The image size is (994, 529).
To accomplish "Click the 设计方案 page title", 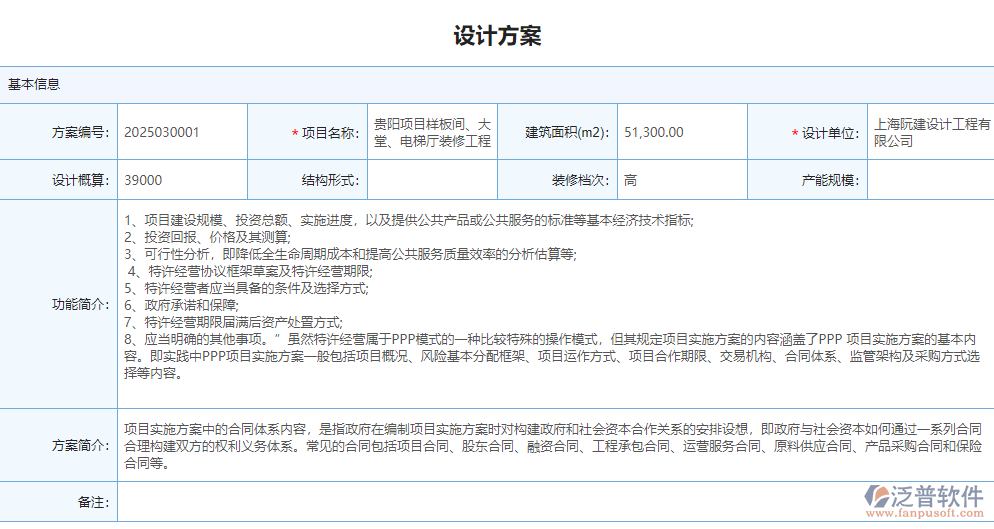I will coord(497,36).
